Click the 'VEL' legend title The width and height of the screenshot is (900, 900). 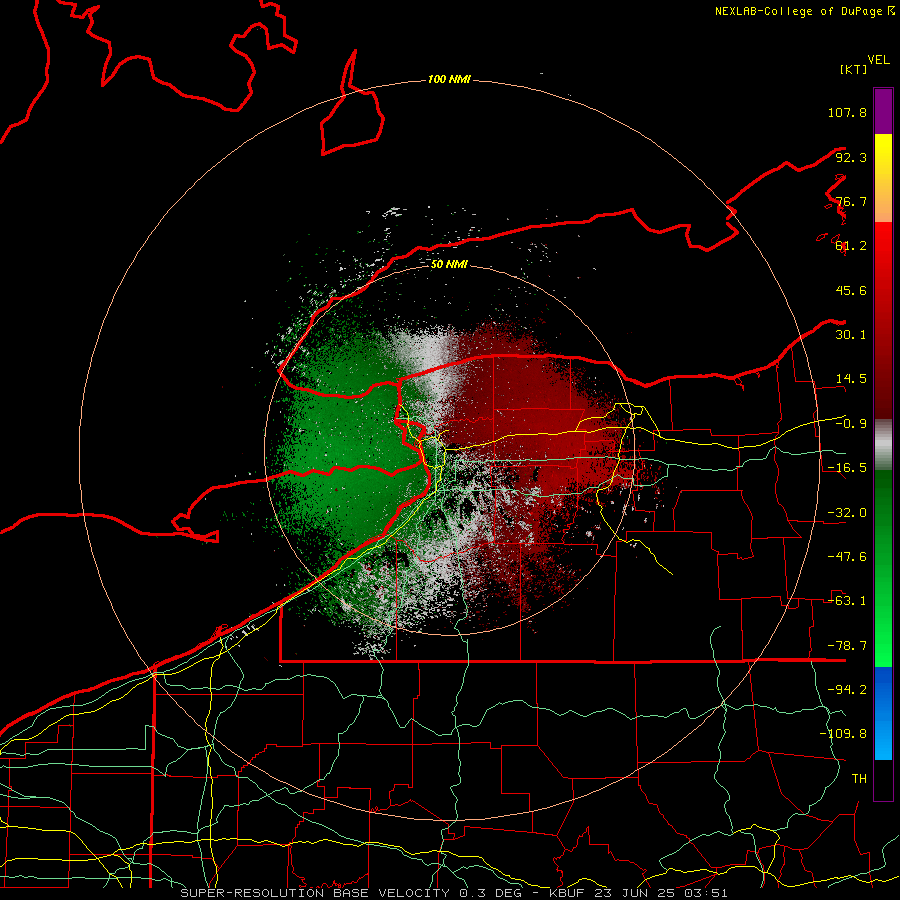point(878,60)
